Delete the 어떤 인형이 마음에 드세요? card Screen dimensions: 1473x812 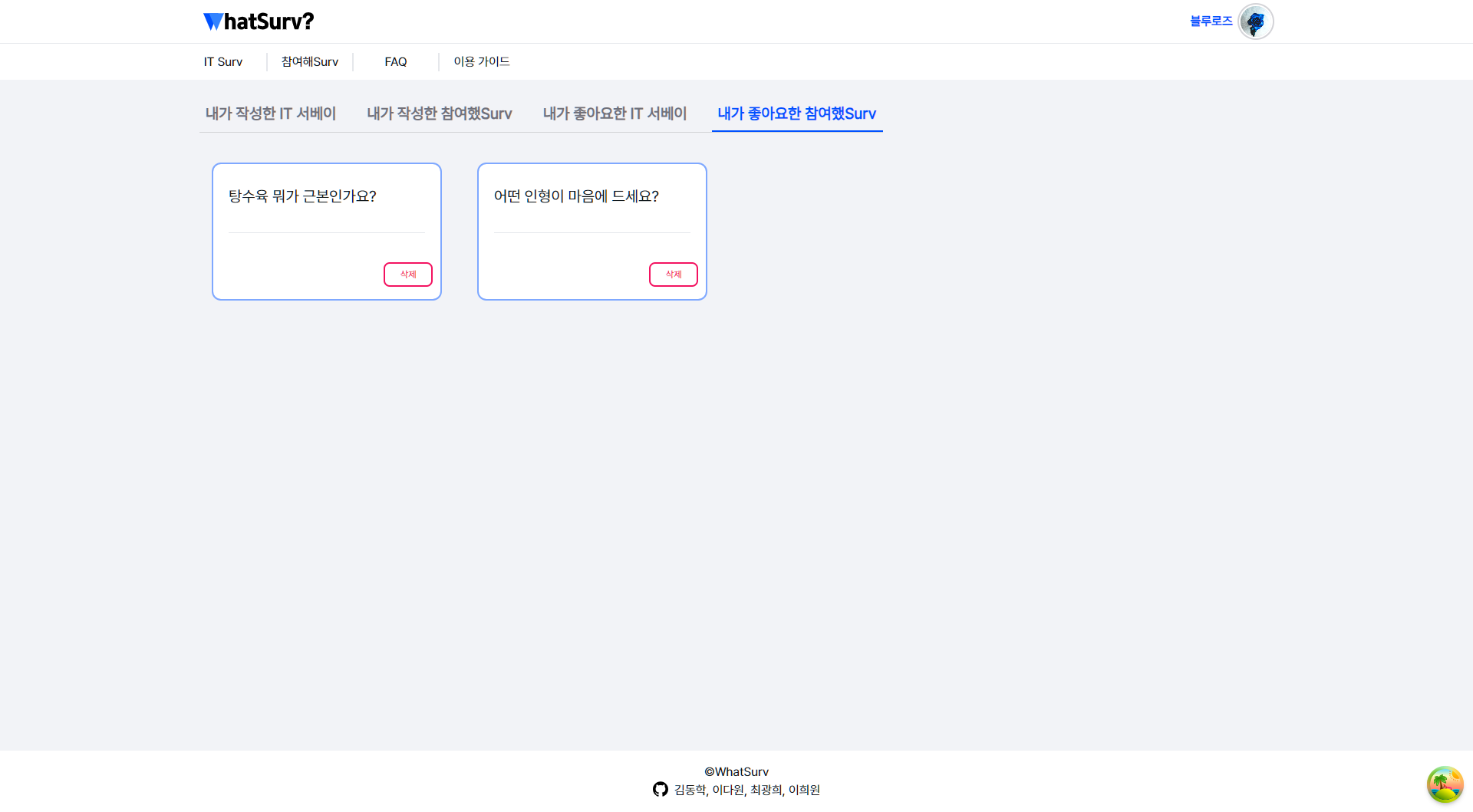(x=674, y=275)
